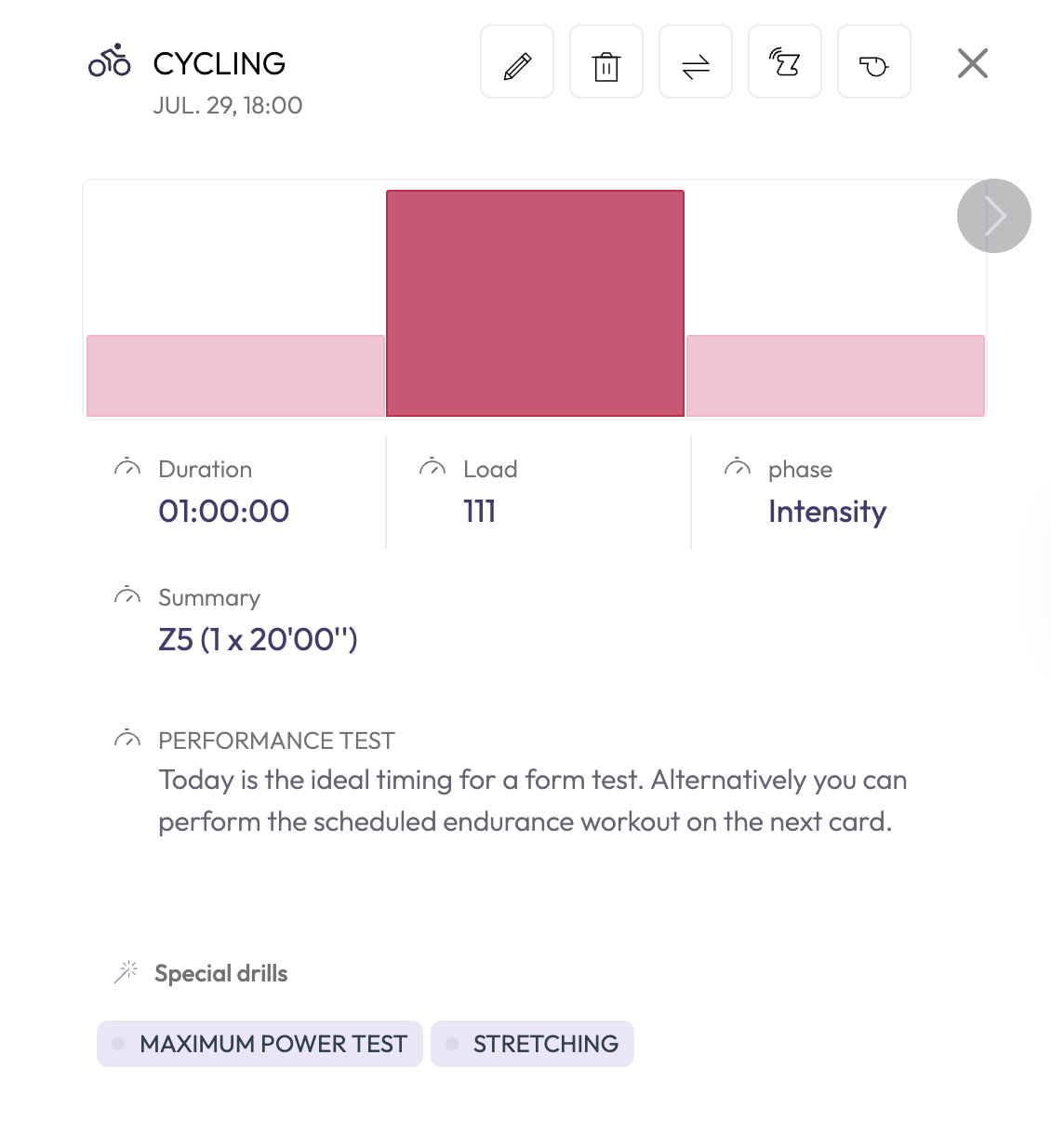Select the right light pink cool-down block

click(x=835, y=376)
